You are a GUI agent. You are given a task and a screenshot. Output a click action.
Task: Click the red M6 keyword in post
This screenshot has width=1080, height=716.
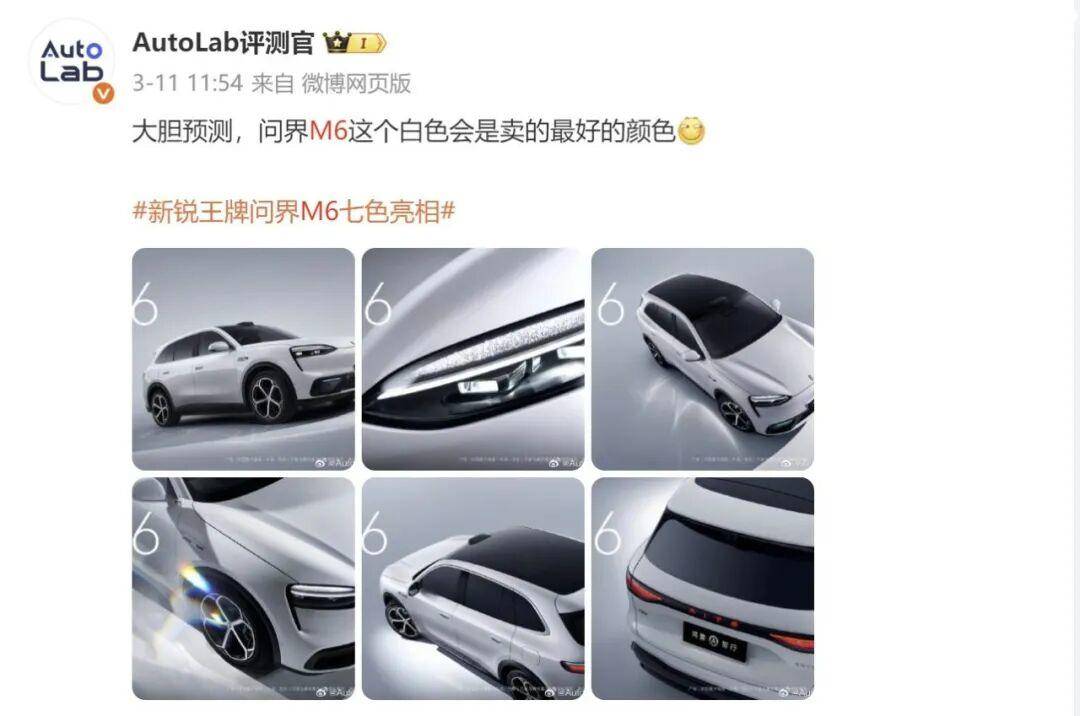click(x=329, y=131)
